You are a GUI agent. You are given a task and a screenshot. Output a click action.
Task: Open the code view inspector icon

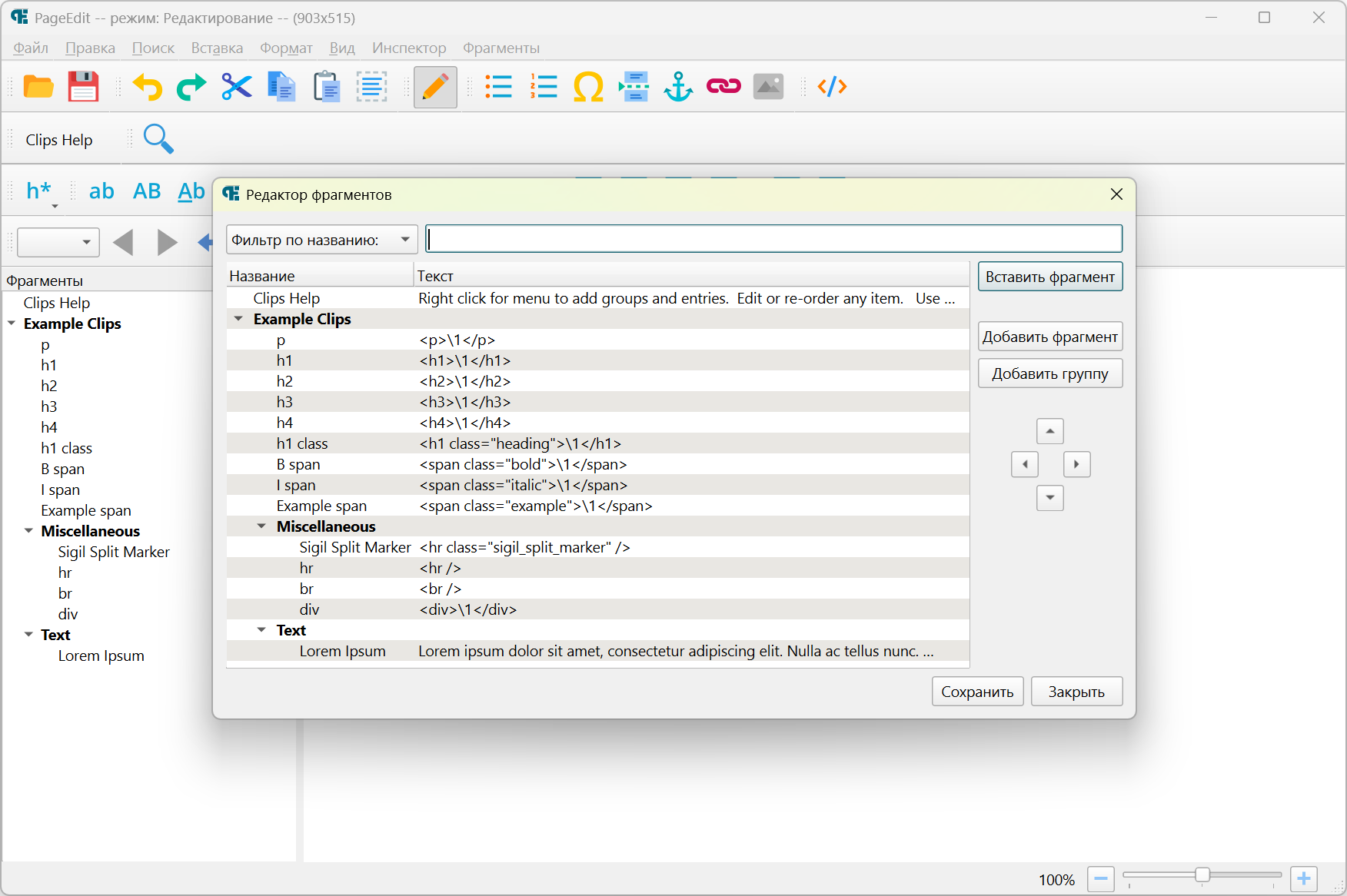click(x=832, y=87)
